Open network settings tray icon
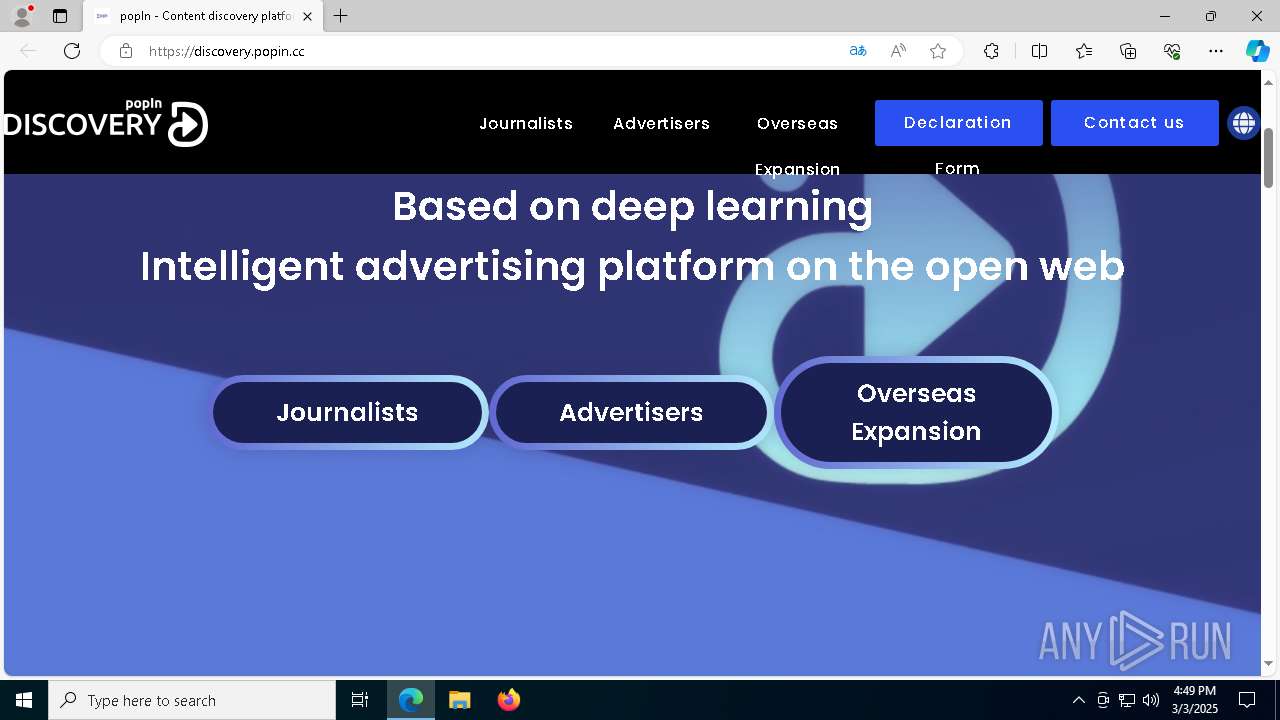 click(1127, 700)
